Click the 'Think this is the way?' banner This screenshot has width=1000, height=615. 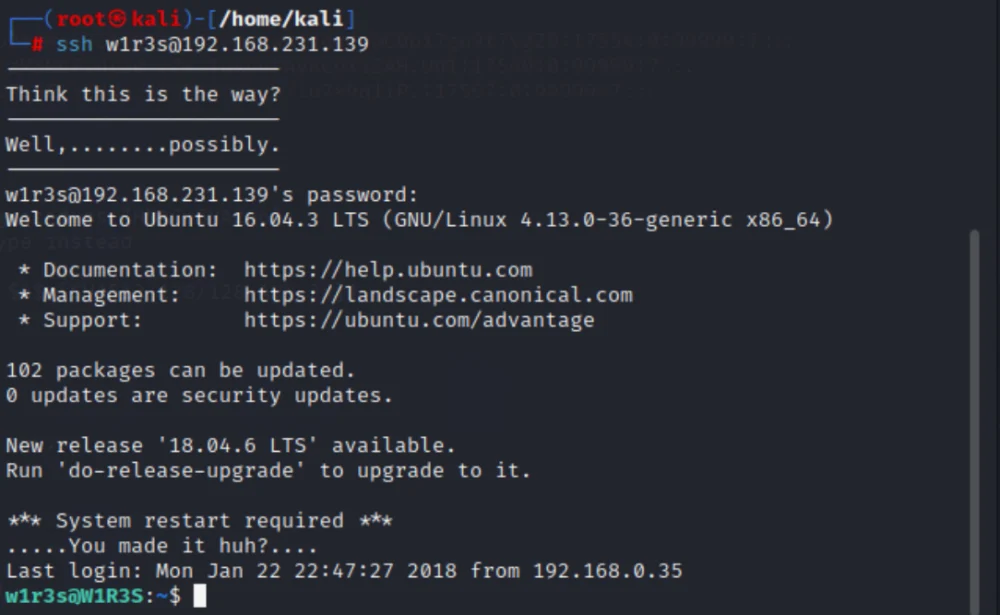pyautogui.click(x=143, y=94)
